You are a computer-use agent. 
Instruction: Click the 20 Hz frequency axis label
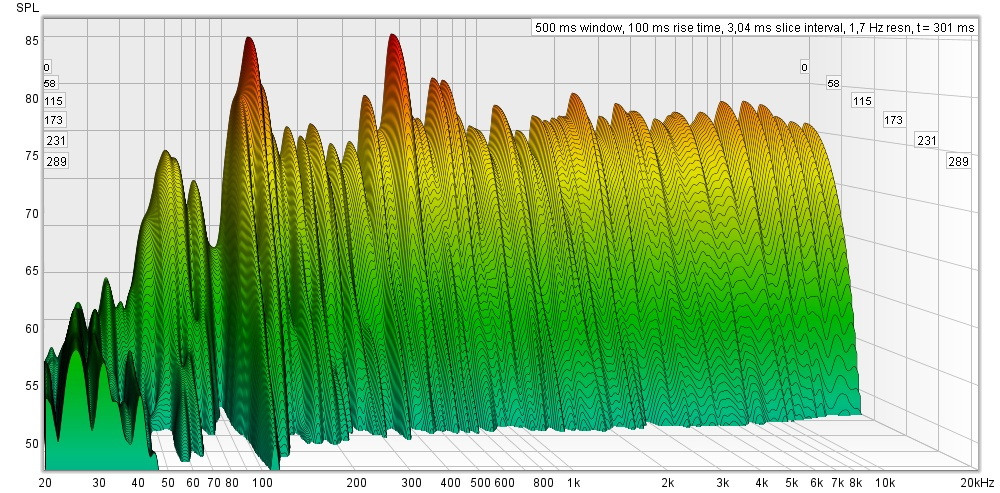45,483
